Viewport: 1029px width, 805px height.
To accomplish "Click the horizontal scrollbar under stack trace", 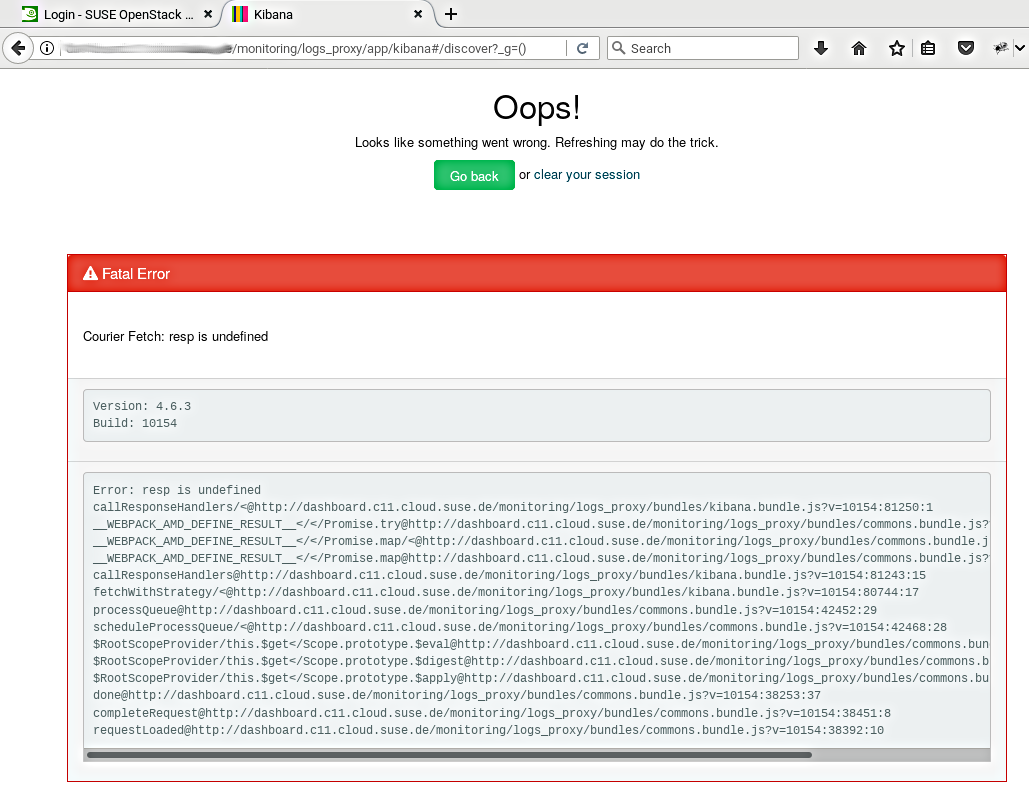I will click(450, 755).
